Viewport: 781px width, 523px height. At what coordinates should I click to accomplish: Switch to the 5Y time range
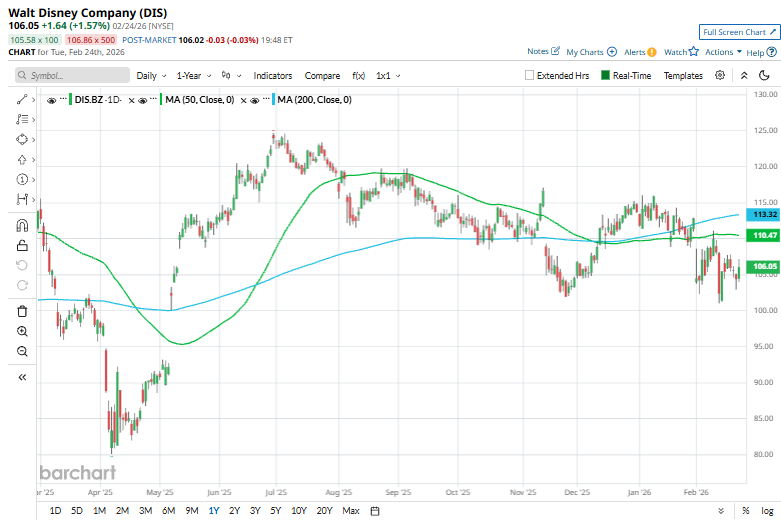tap(276, 511)
